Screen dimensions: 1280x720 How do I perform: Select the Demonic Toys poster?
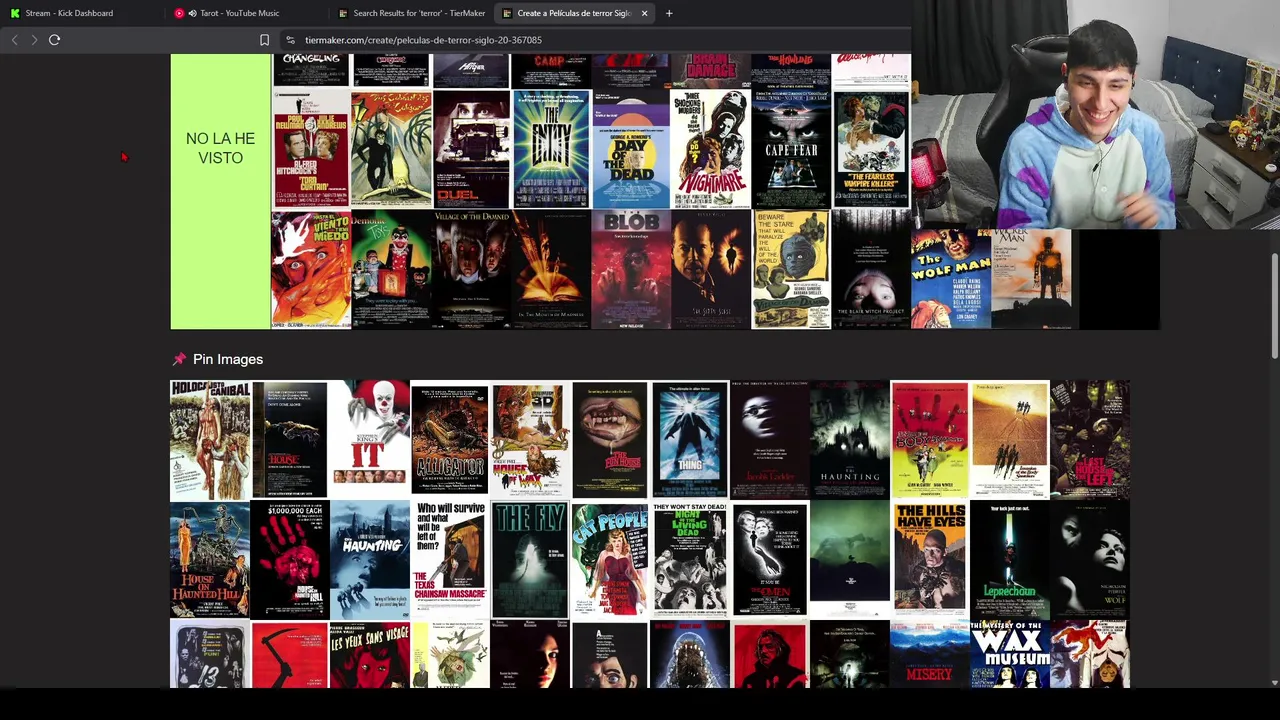pos(391,270)
